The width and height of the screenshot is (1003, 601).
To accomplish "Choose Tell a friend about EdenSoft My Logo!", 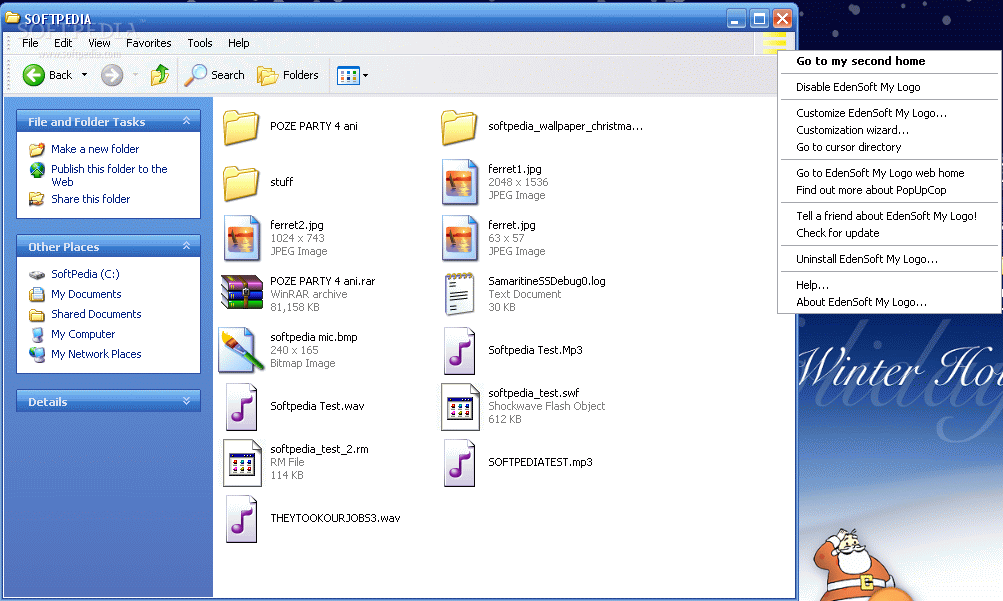I will pyautogui.click(x=889, y=216).
